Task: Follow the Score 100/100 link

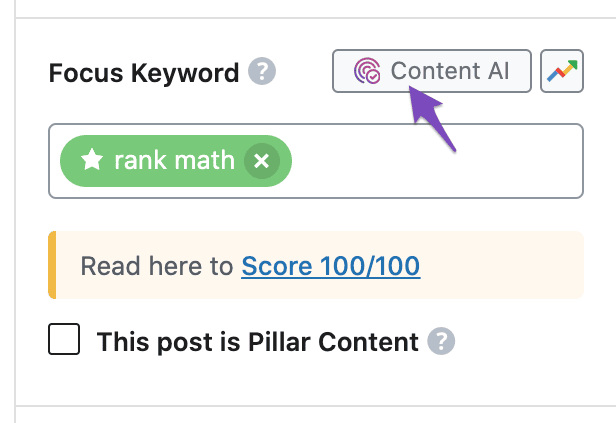Action: pos(330,266)
